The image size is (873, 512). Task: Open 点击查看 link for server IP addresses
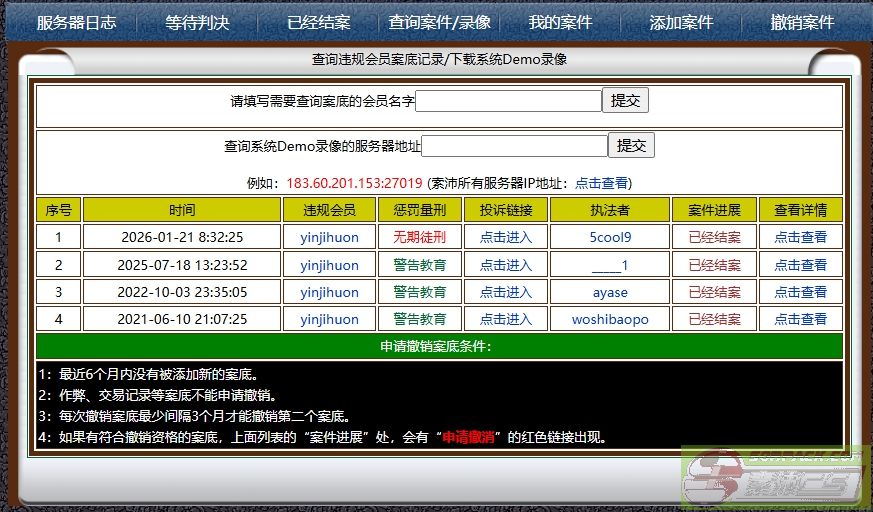(601, 183)
